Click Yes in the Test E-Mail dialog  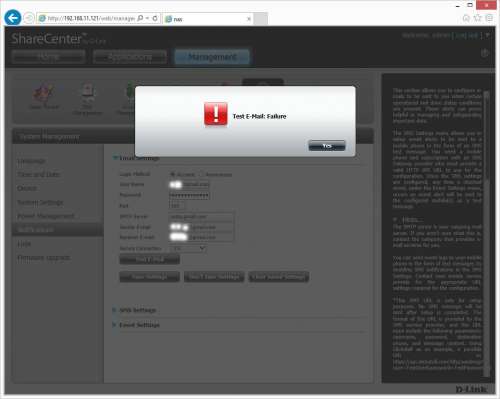pyautogui.click(x=327, y=146)
